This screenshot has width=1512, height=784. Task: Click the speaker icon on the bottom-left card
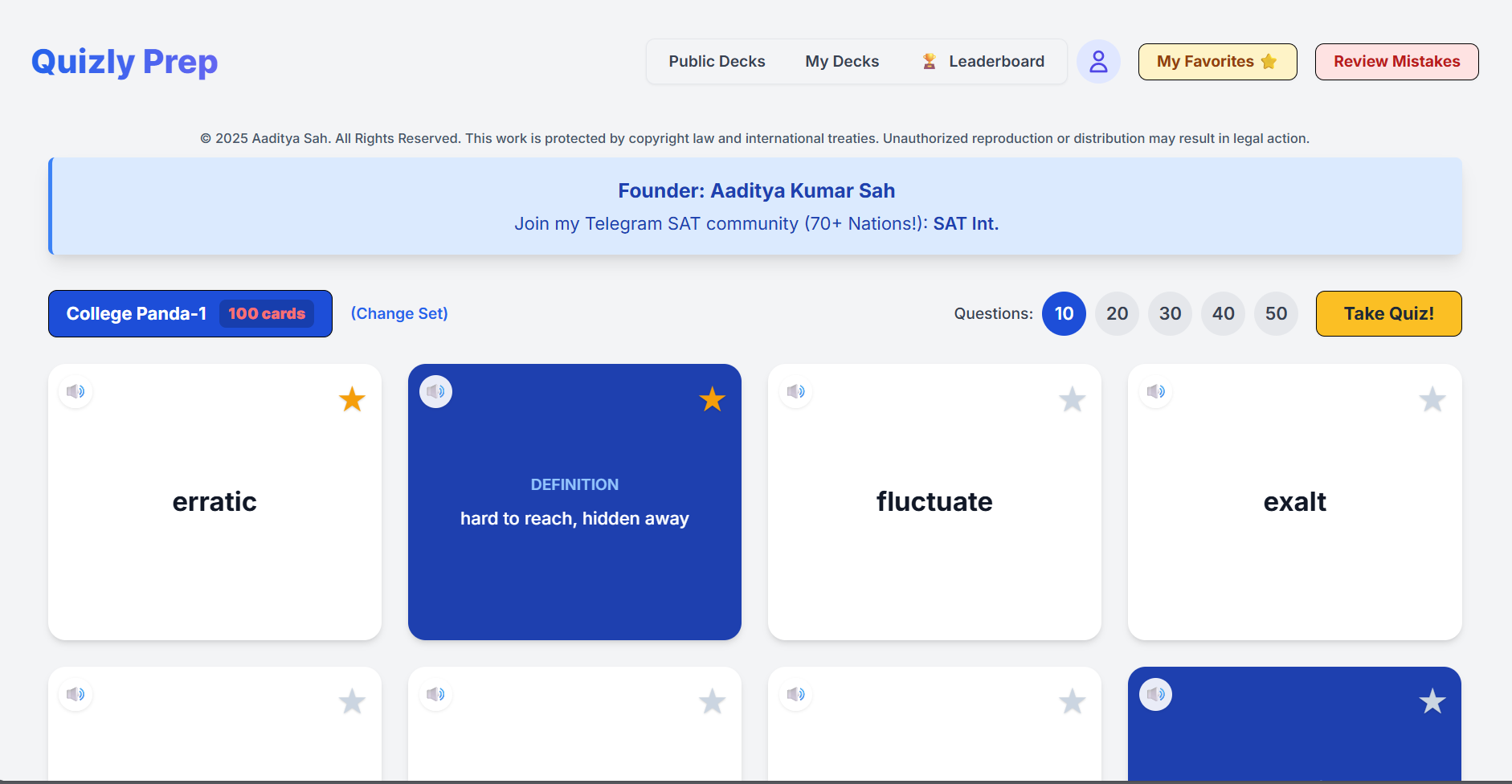(76, 693)
